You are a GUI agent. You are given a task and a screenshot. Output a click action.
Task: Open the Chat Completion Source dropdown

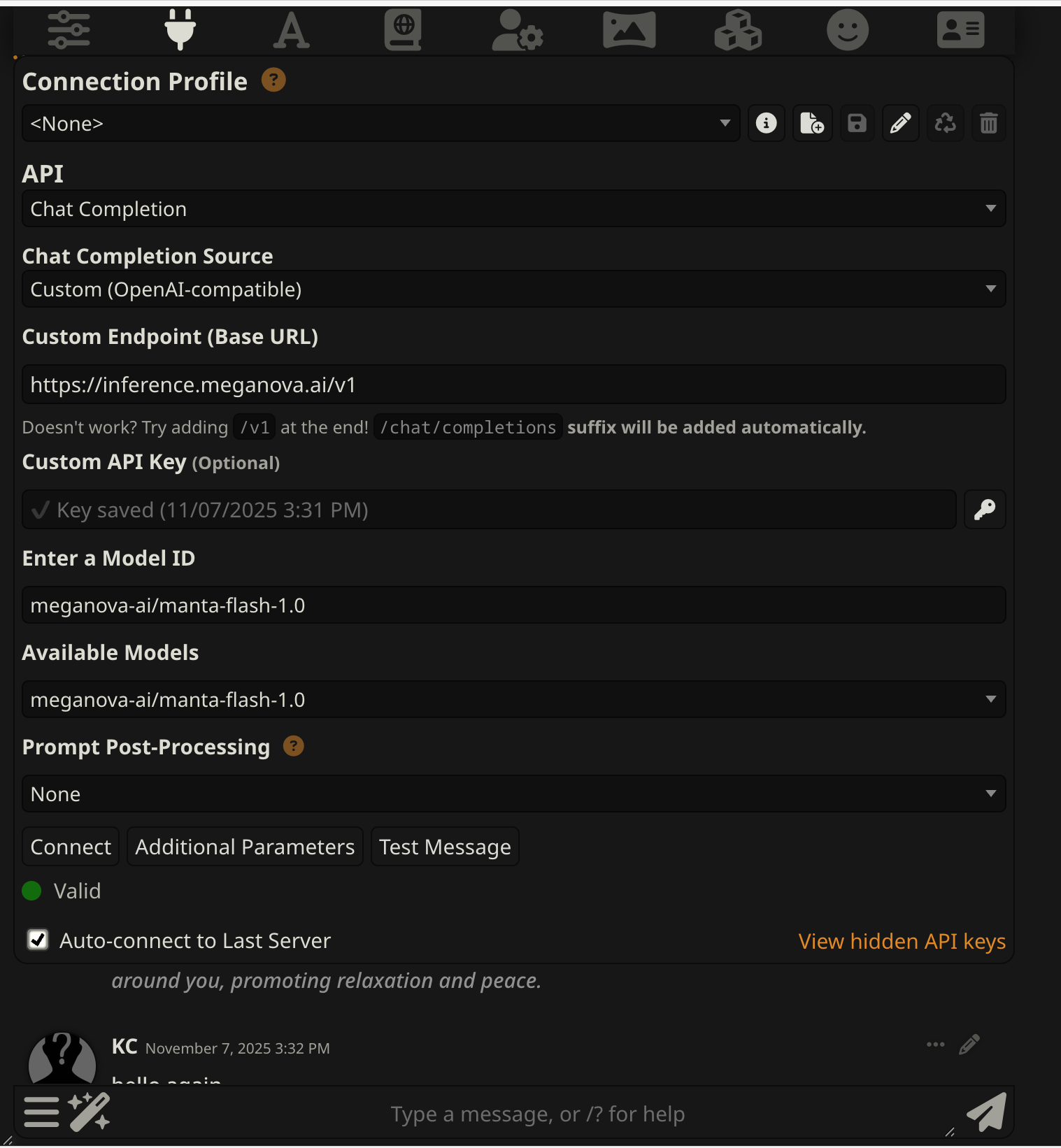coord(513,289)
